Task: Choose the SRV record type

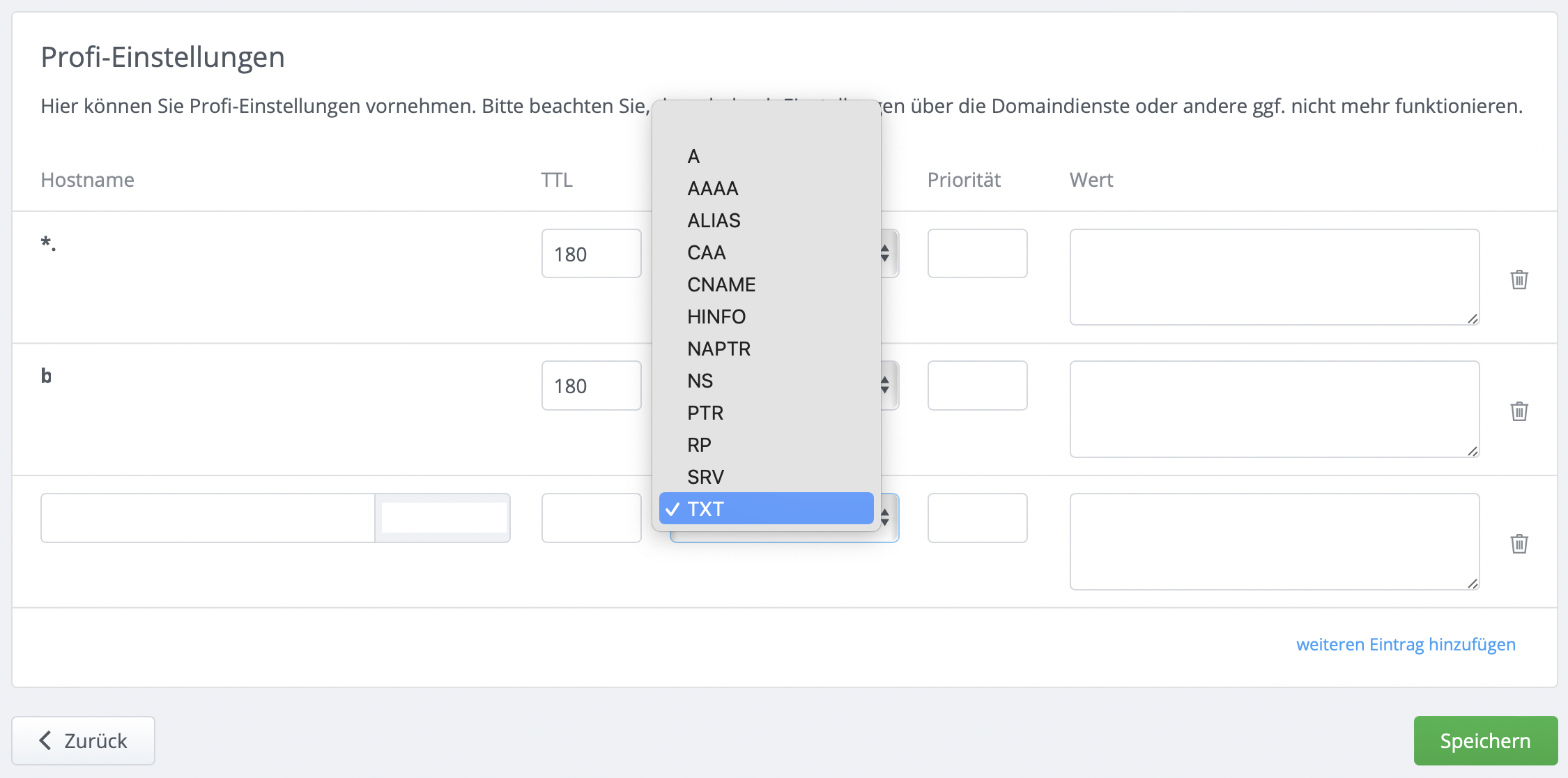Action: point(705,477)
